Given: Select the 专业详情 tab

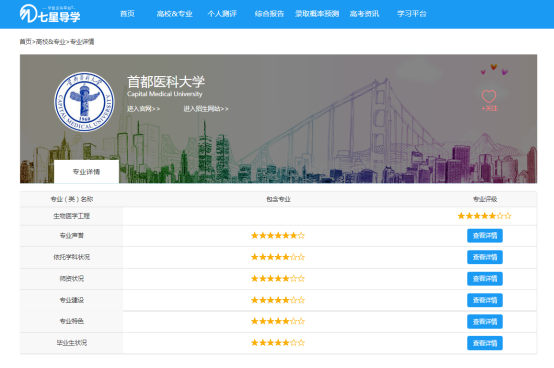Looking at the screenshot, I should (x=86, y=172).
